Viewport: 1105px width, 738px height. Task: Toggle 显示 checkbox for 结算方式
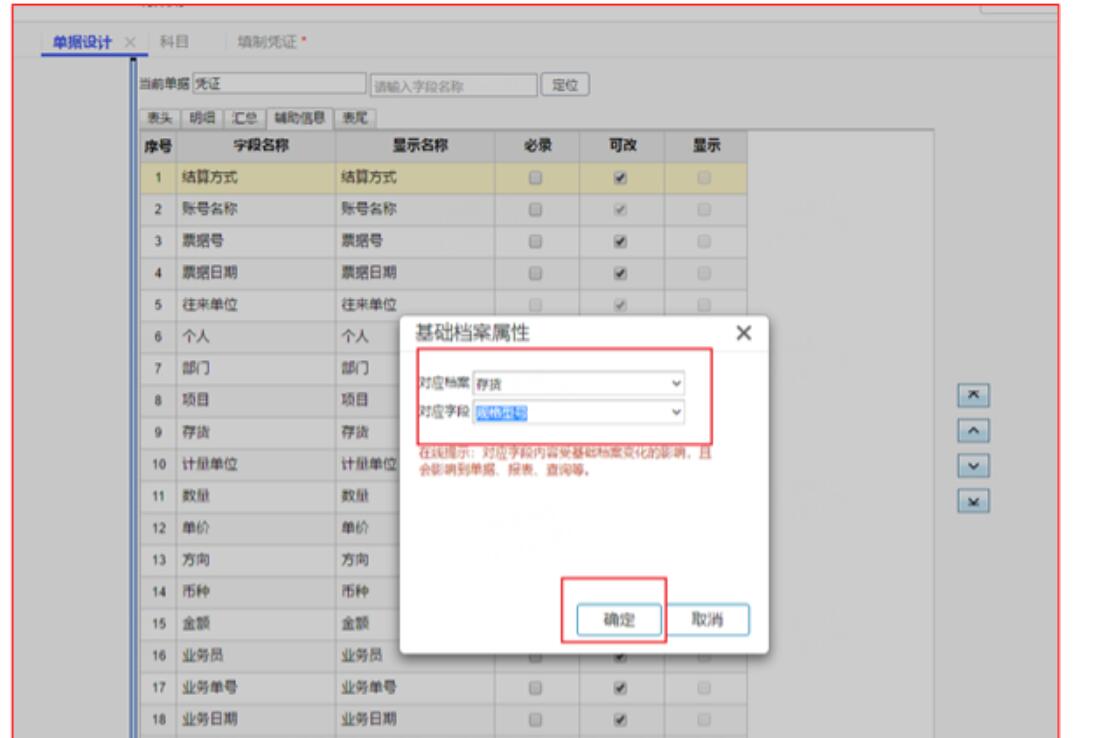pyautogui.click(x=704, y=178)
